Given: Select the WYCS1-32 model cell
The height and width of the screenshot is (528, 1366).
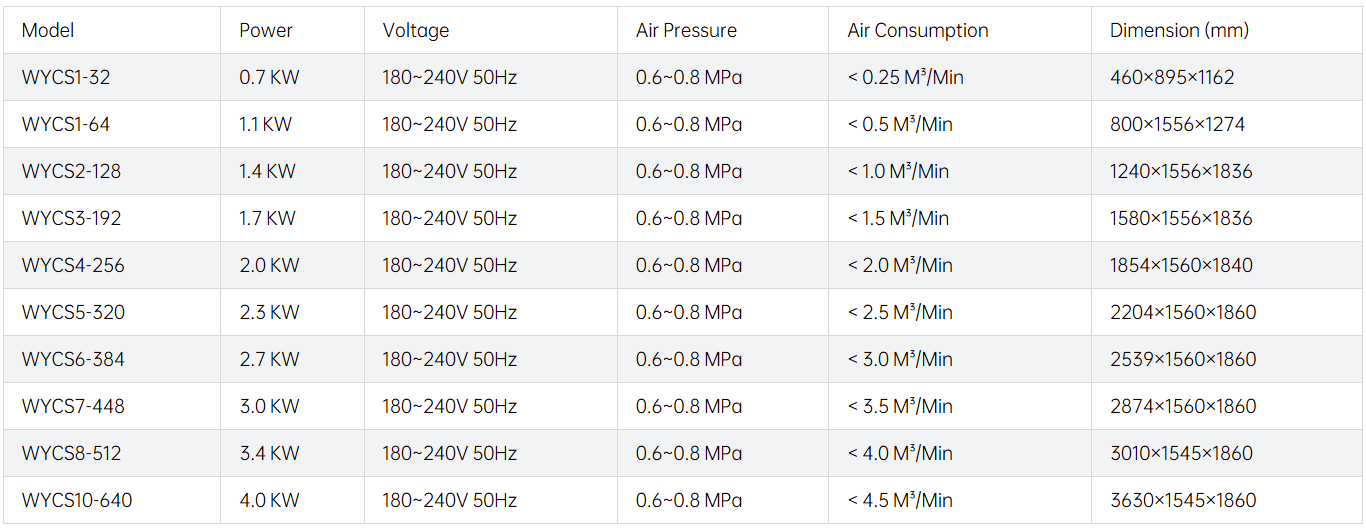Looking at the screenshot, I should (x=65, y=77).
